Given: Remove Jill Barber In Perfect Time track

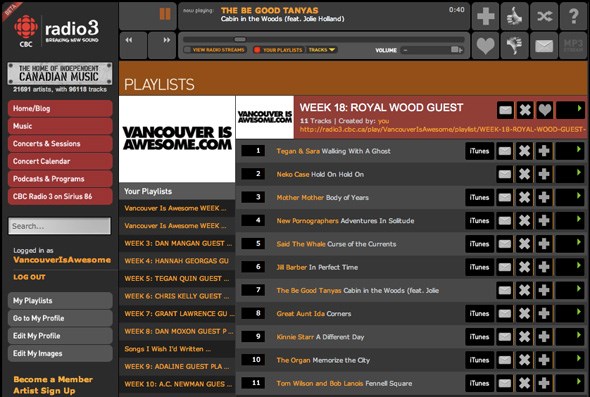Looking at the screenshot, I should click(x=524, y=267).
